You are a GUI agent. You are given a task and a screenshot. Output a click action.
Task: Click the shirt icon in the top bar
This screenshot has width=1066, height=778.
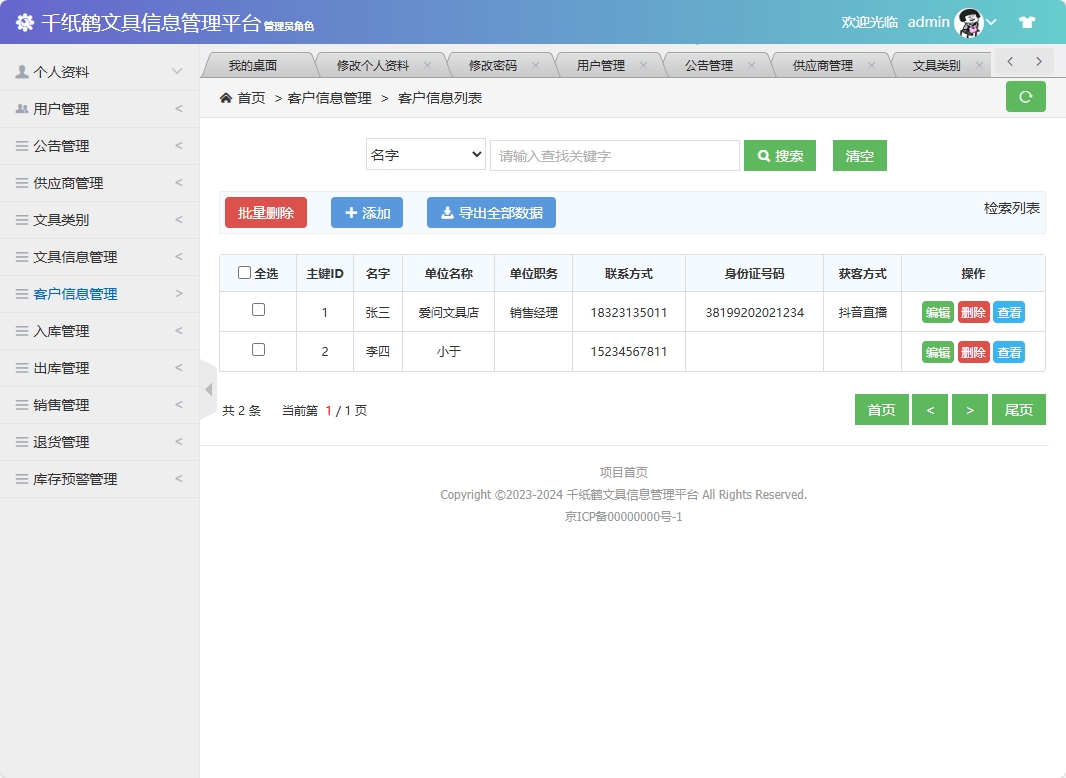coord(1027,21)
